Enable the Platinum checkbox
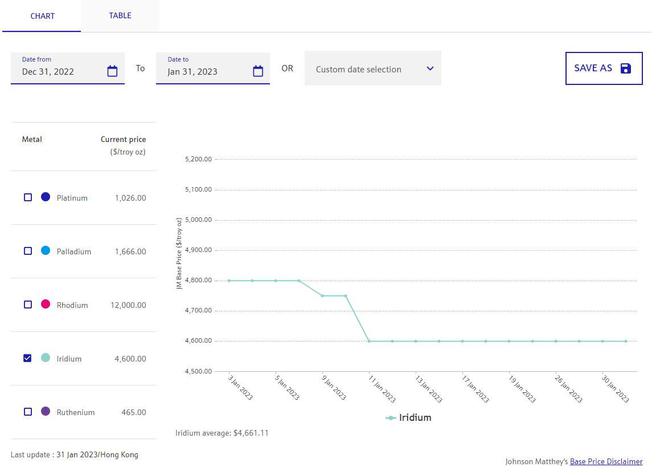This screenshot has width=660, height=475. [x=28, y=198]
